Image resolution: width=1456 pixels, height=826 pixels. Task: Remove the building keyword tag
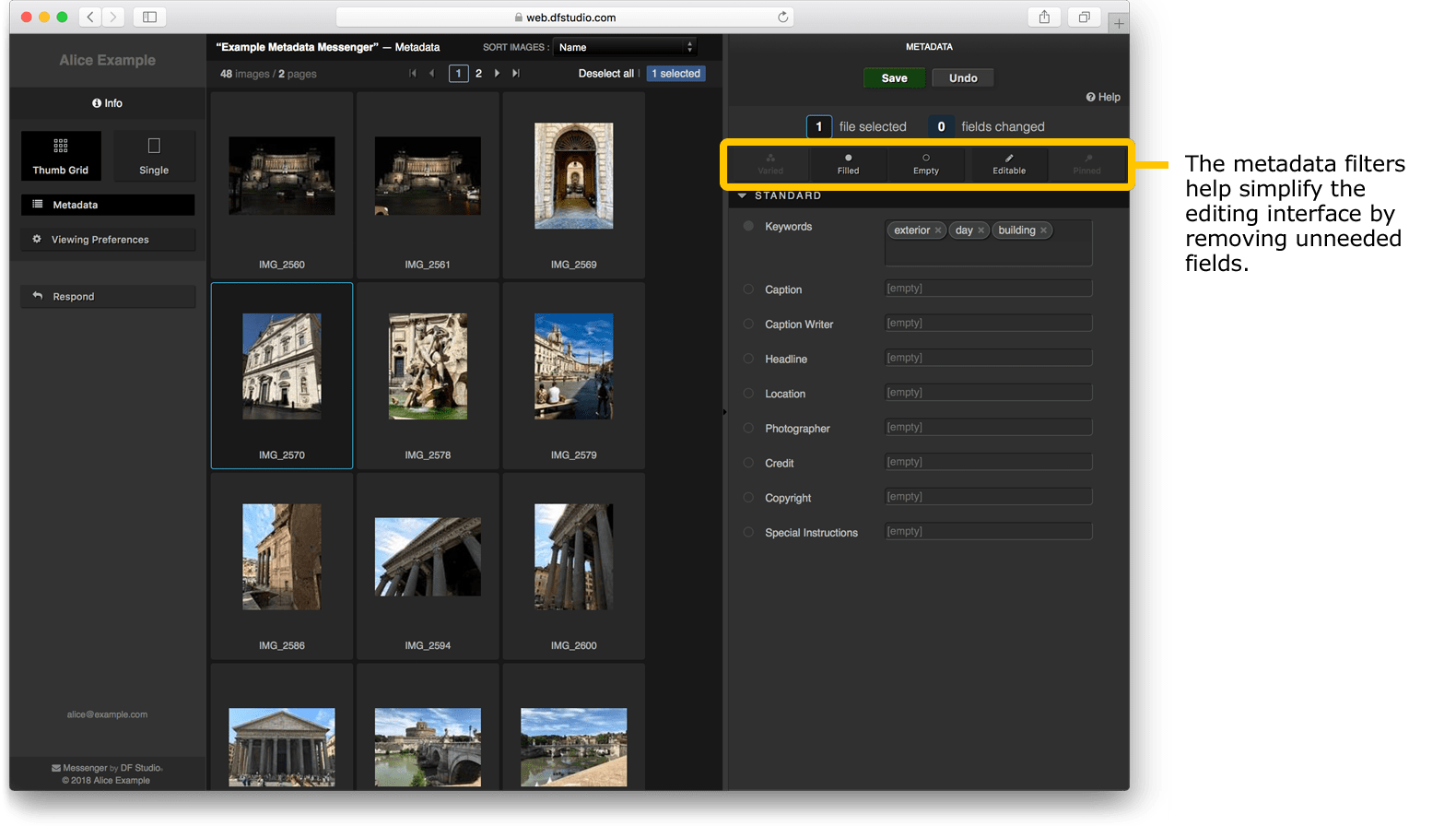coord(1043,230)
